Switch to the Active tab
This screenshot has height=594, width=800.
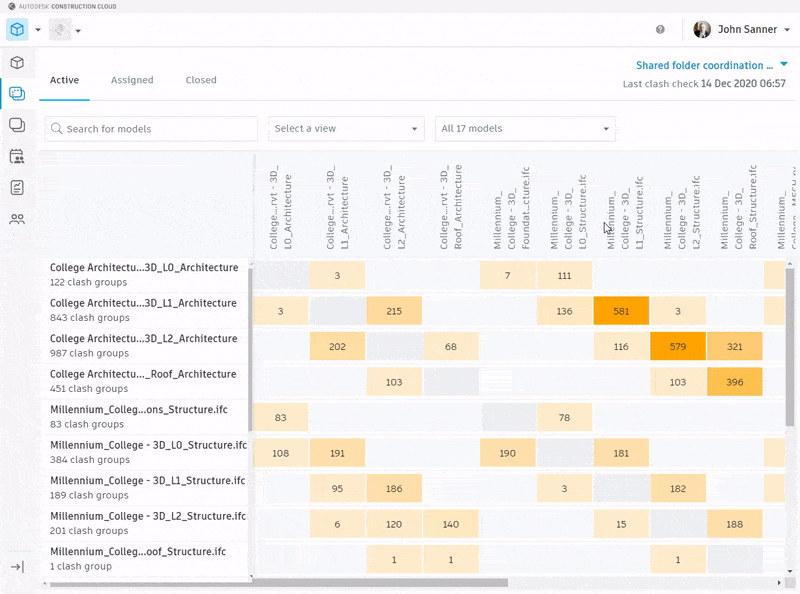coord(64,80)
